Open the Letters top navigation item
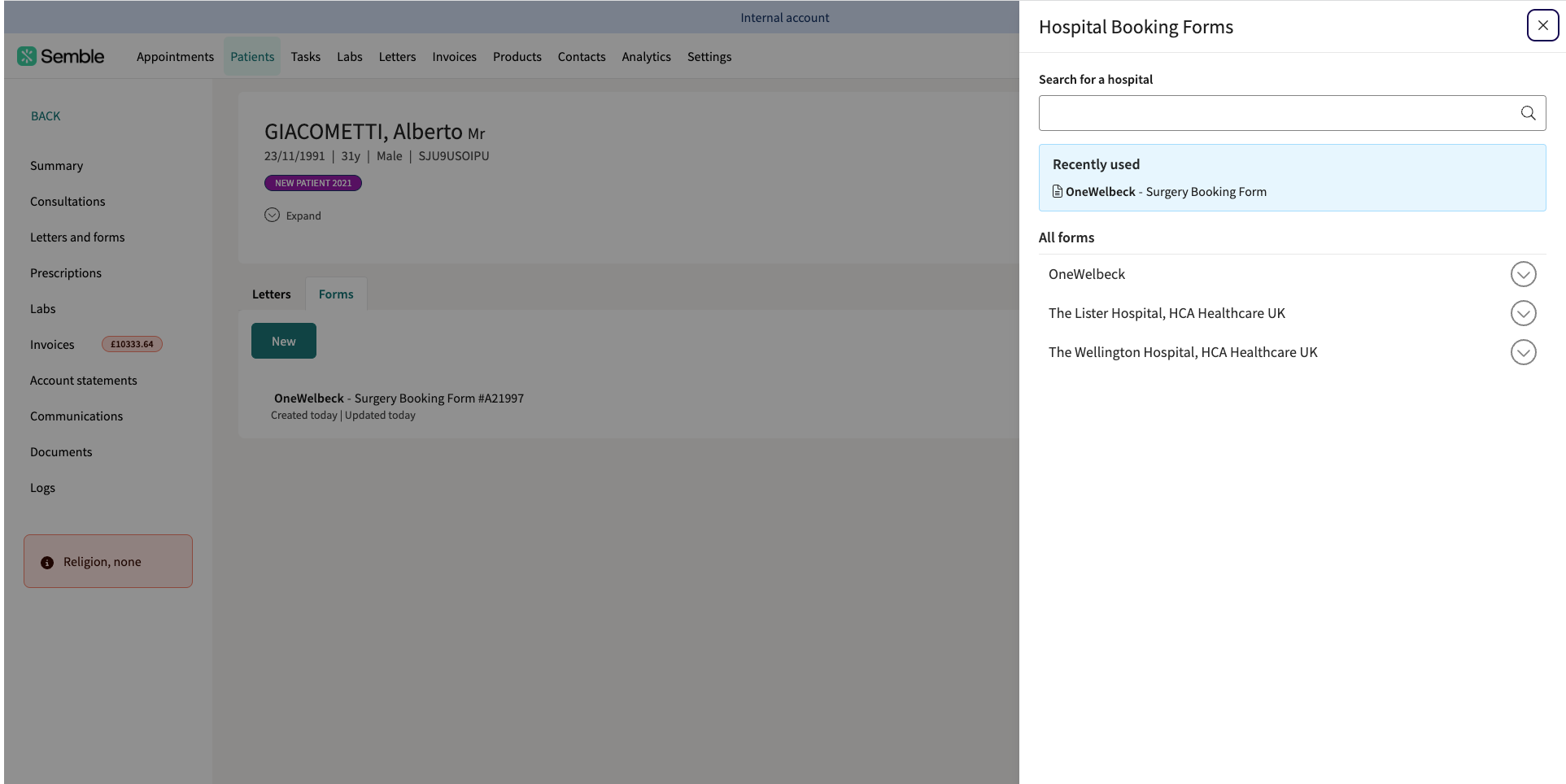The width and height of the screenshot is (1566, 784). click(x=397, y=57)
